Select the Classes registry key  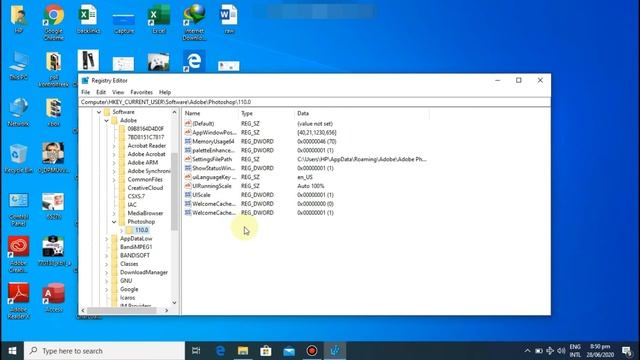[x=129, y=264]
